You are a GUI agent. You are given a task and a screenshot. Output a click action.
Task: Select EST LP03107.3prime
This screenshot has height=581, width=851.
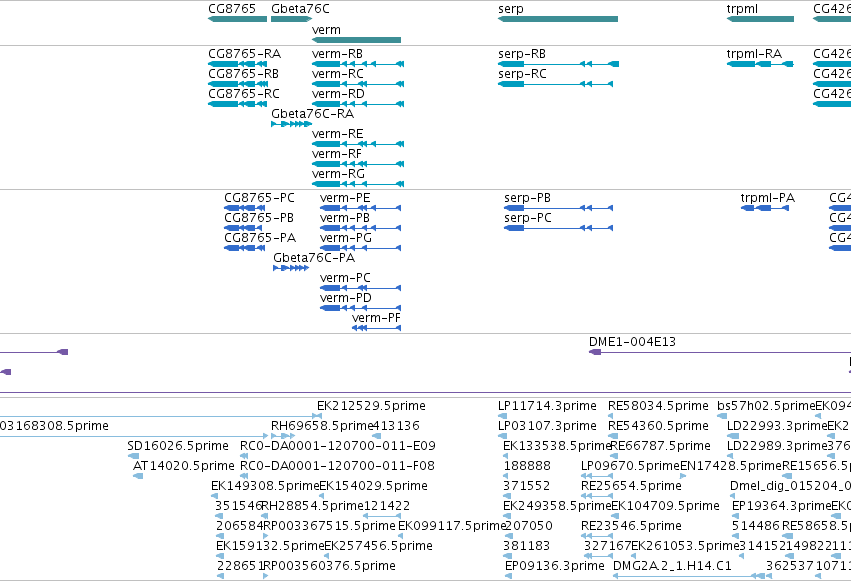point(503,436)
